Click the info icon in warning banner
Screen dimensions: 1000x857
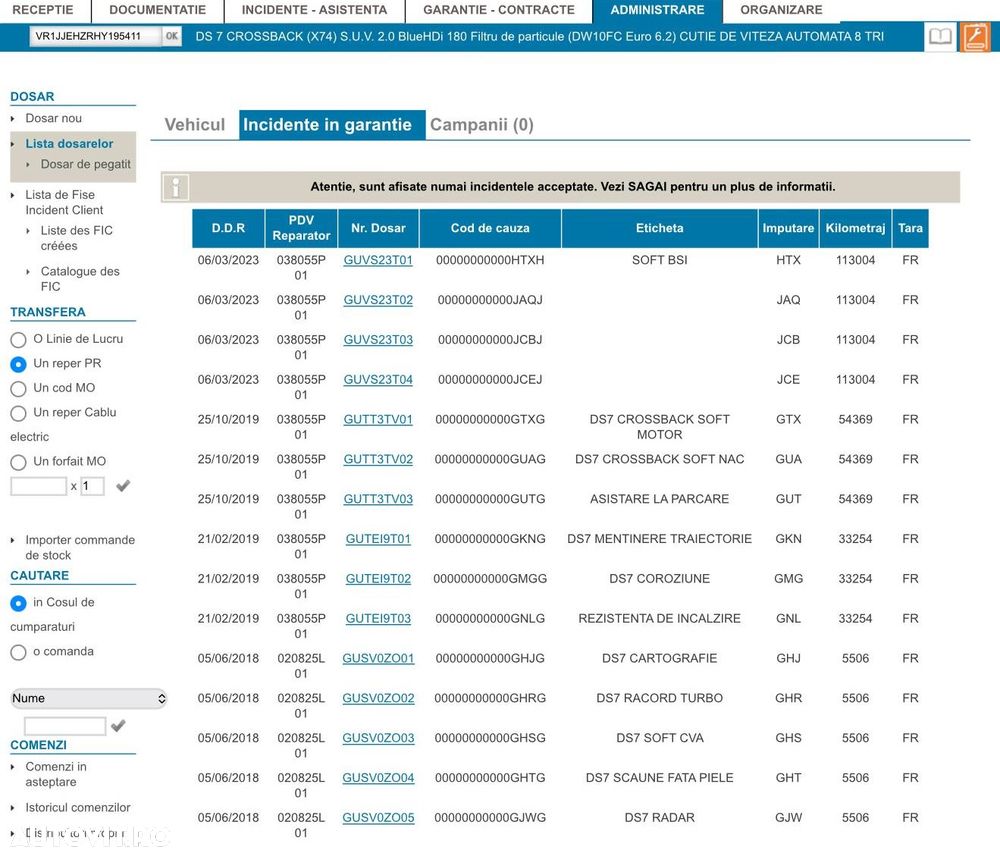175,187
